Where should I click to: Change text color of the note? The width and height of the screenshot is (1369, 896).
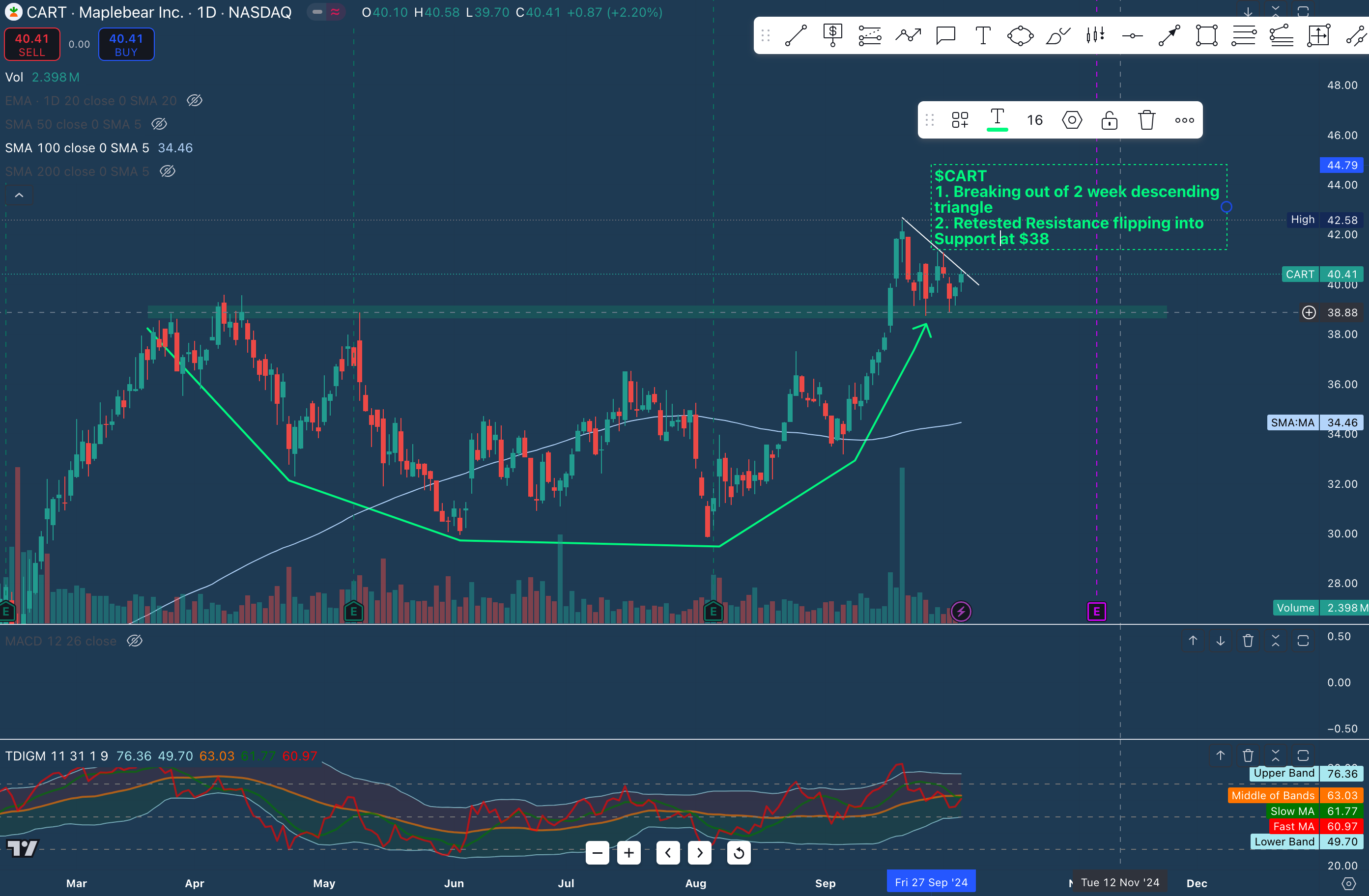click(998, 120)
